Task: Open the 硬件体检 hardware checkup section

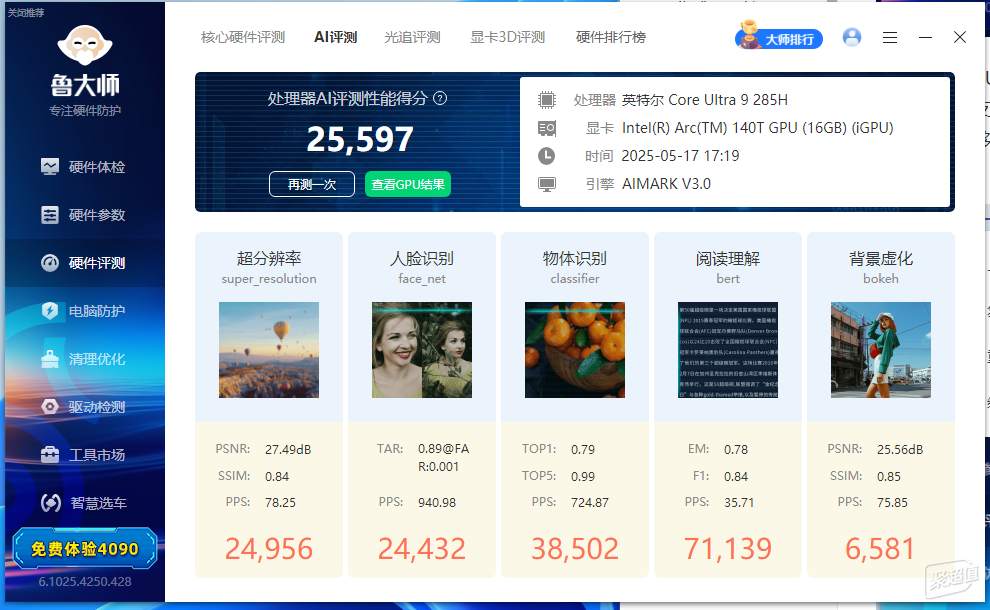Action: pyautogui.click(x=83, y=167)
